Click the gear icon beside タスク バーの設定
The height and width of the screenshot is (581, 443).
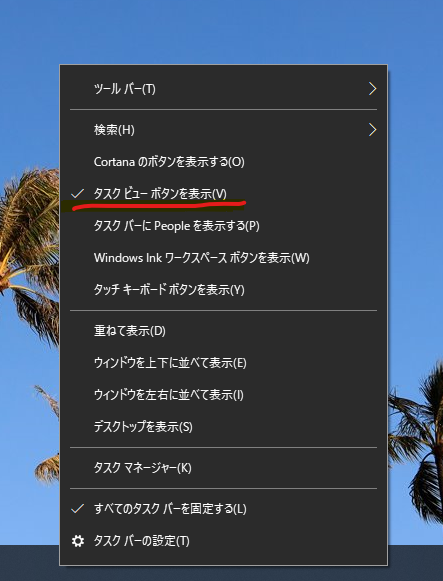(77, 541)
